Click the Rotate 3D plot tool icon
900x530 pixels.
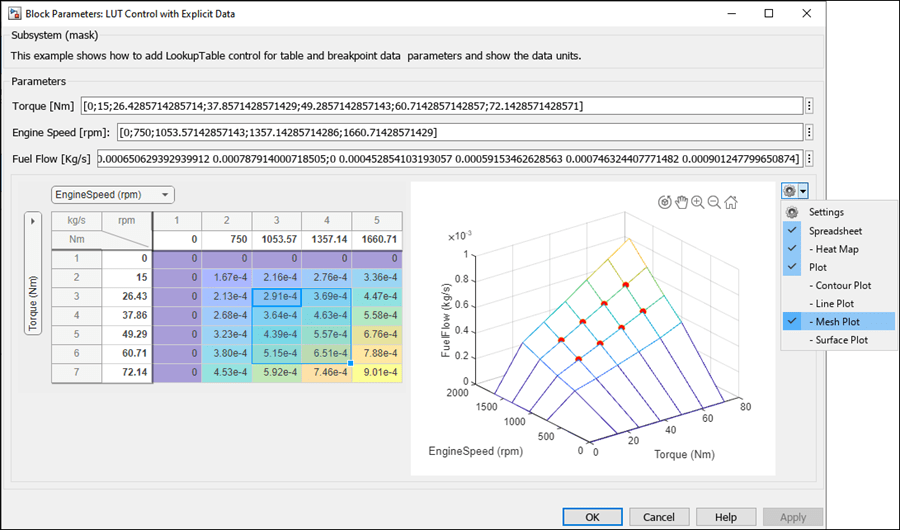(665, 202)
